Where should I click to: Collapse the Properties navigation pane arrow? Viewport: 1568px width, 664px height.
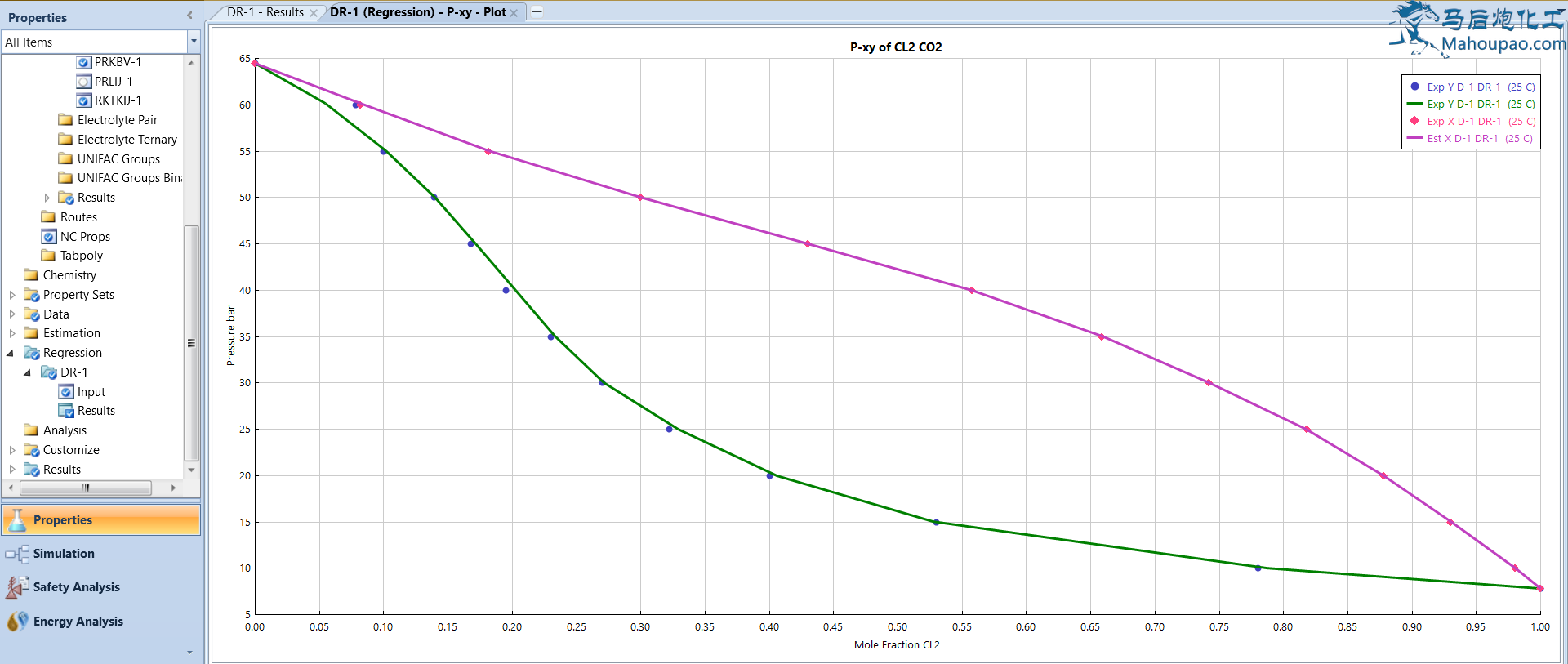point(189,16)
